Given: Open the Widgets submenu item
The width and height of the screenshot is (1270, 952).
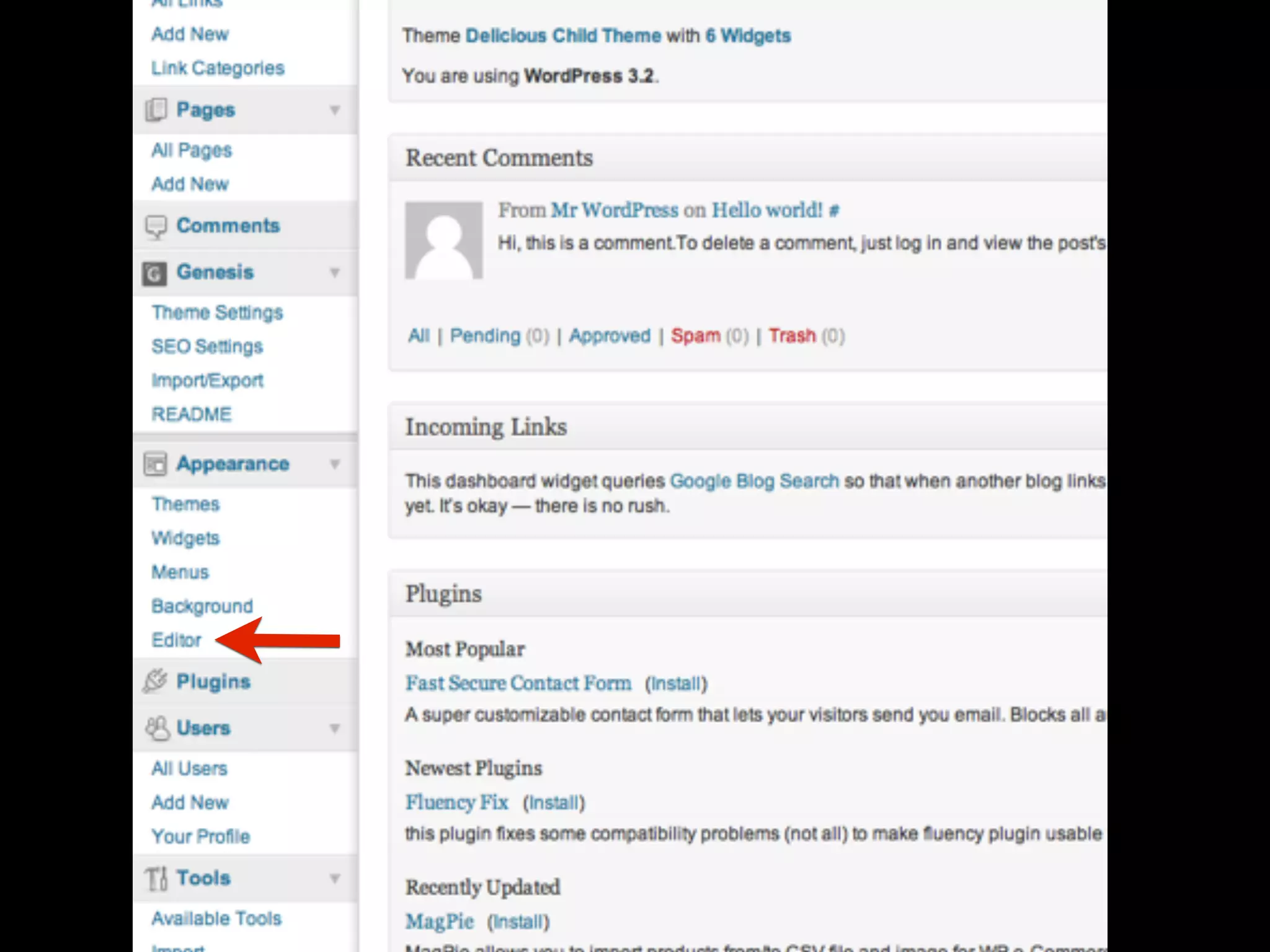Looking at the screenshot, I should point(185,538).
